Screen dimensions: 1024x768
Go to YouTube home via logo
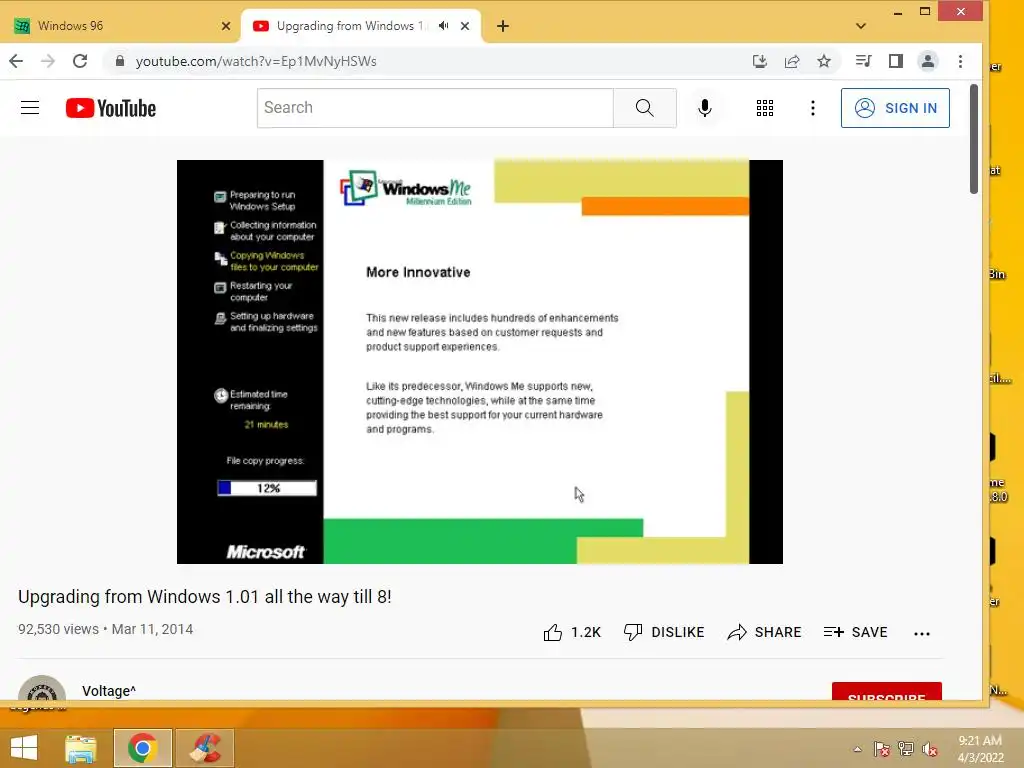(111, 108)
